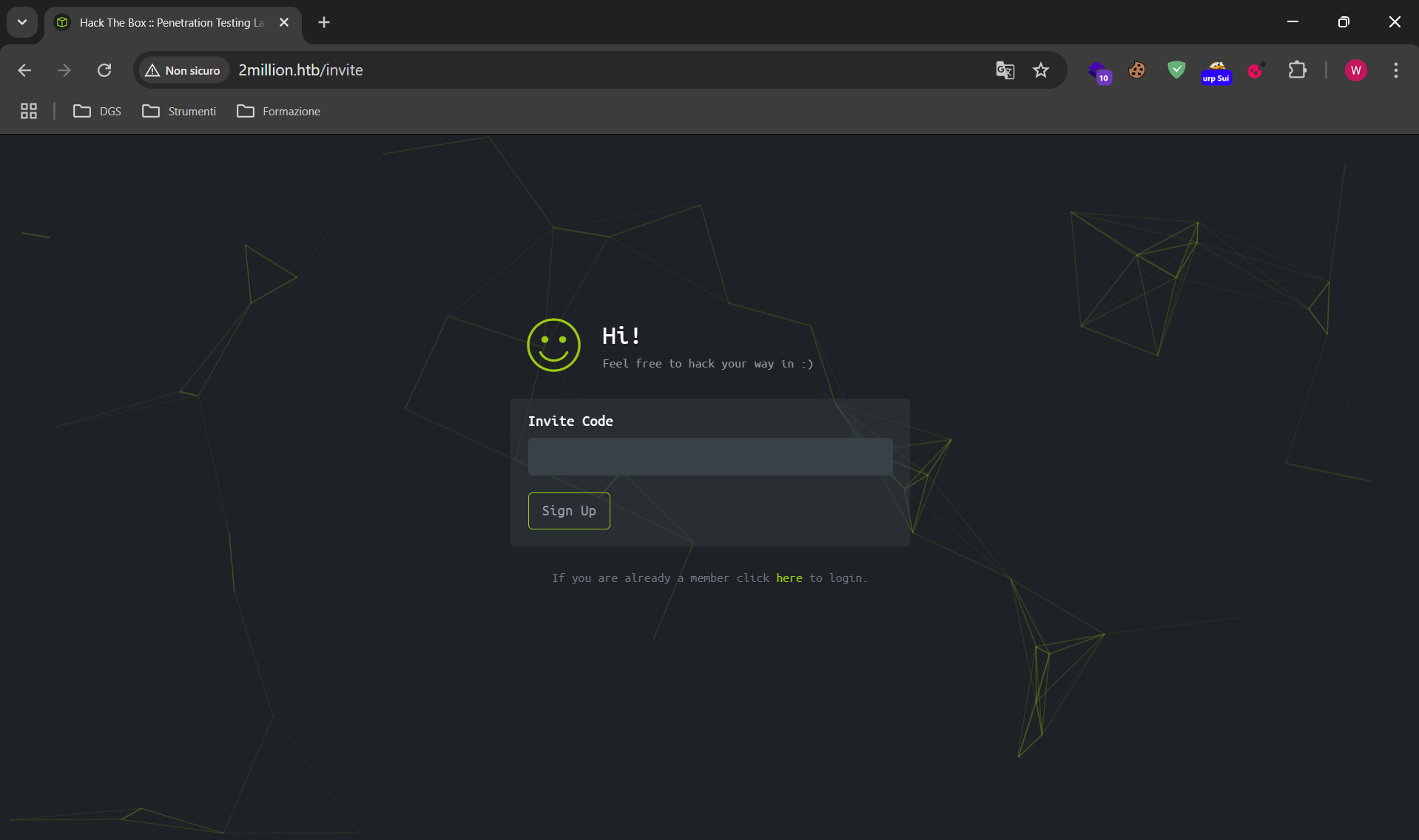Open the apps grid in bookmarks bar
Image resolution: width=1419 pixels, height=840 pixels.
click(29, 111)
